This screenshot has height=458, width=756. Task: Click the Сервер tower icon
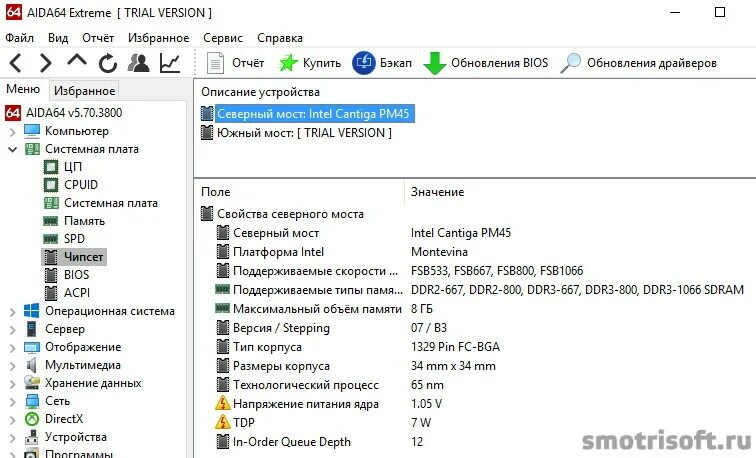31,329
